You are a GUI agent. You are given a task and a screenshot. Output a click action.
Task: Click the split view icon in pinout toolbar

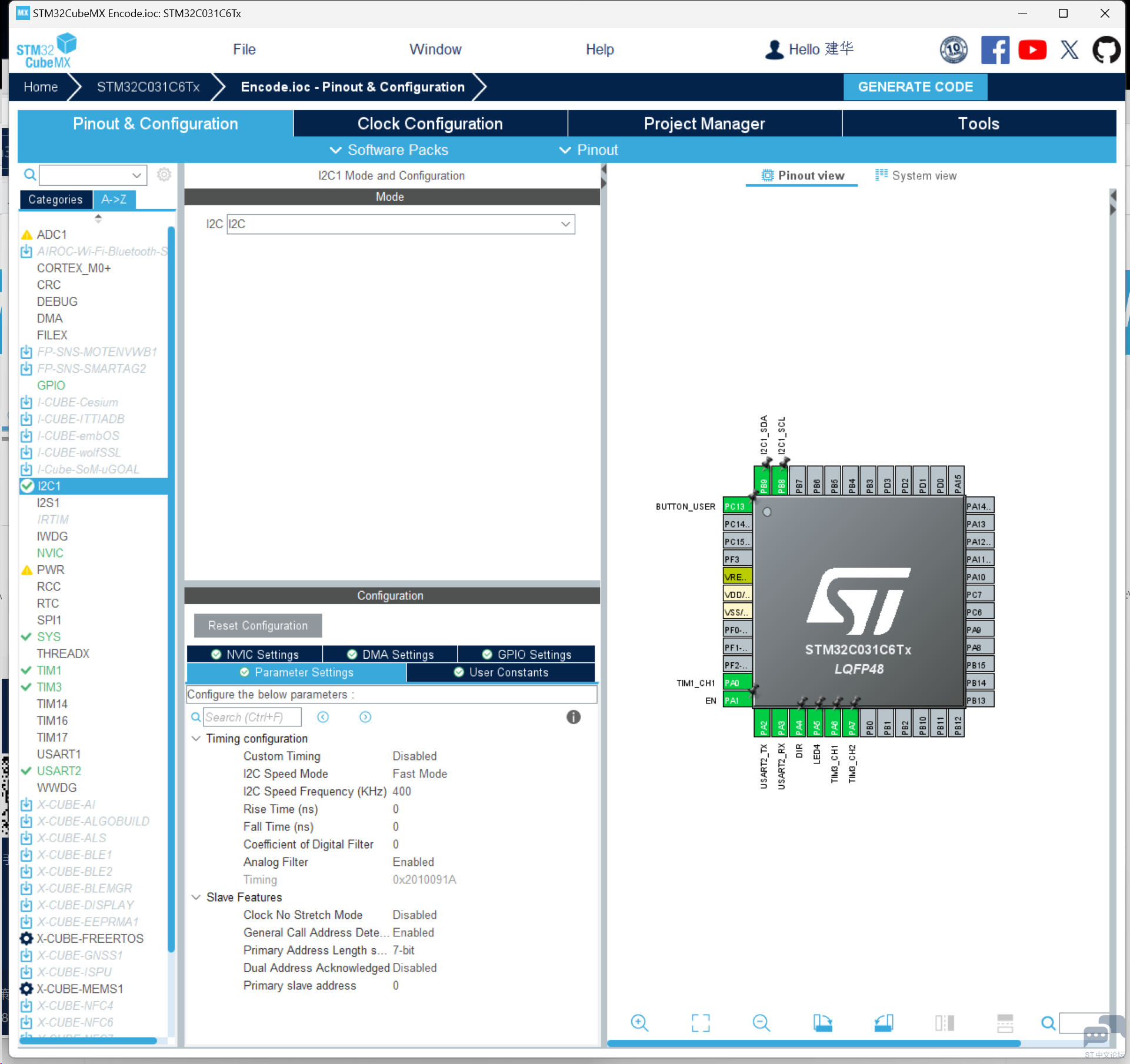[x=945, y=1023]
